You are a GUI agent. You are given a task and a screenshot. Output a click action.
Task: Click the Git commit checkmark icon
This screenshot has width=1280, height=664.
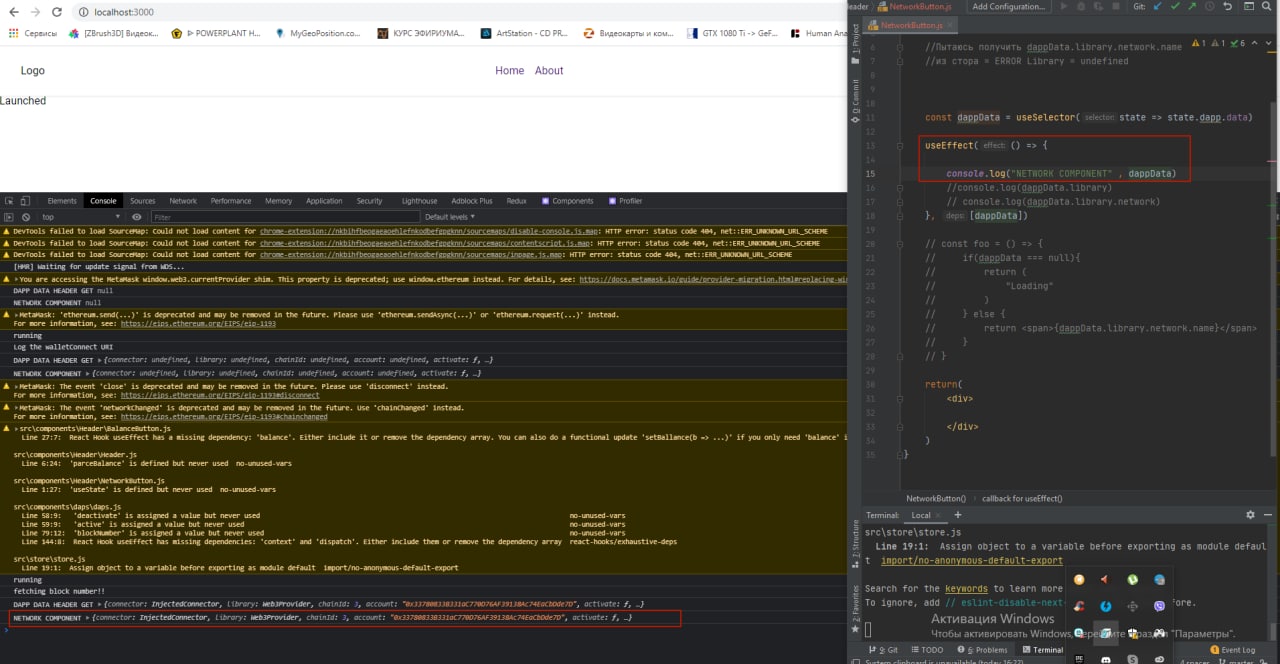click(1177, 6)
